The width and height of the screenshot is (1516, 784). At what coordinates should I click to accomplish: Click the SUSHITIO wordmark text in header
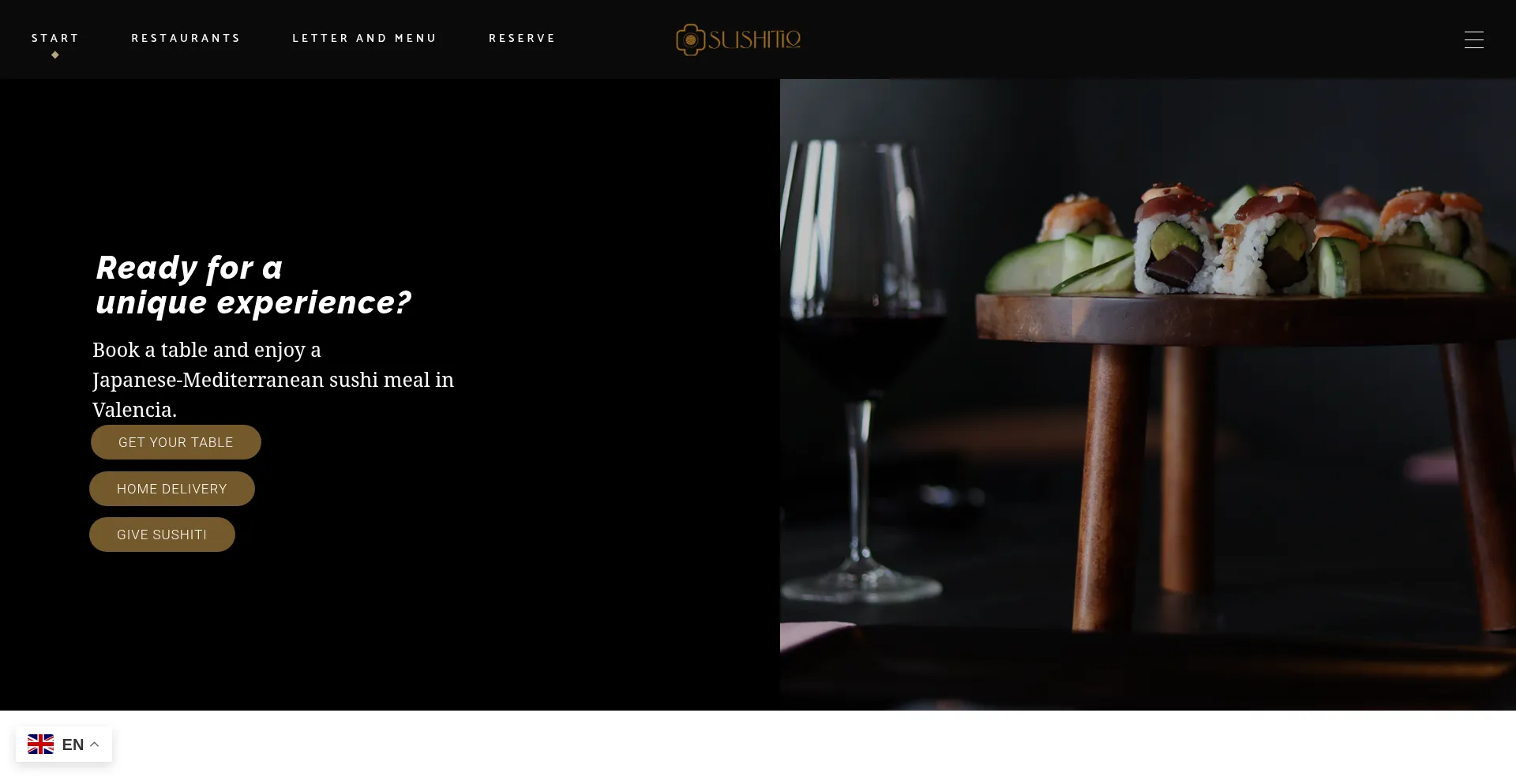754,39
